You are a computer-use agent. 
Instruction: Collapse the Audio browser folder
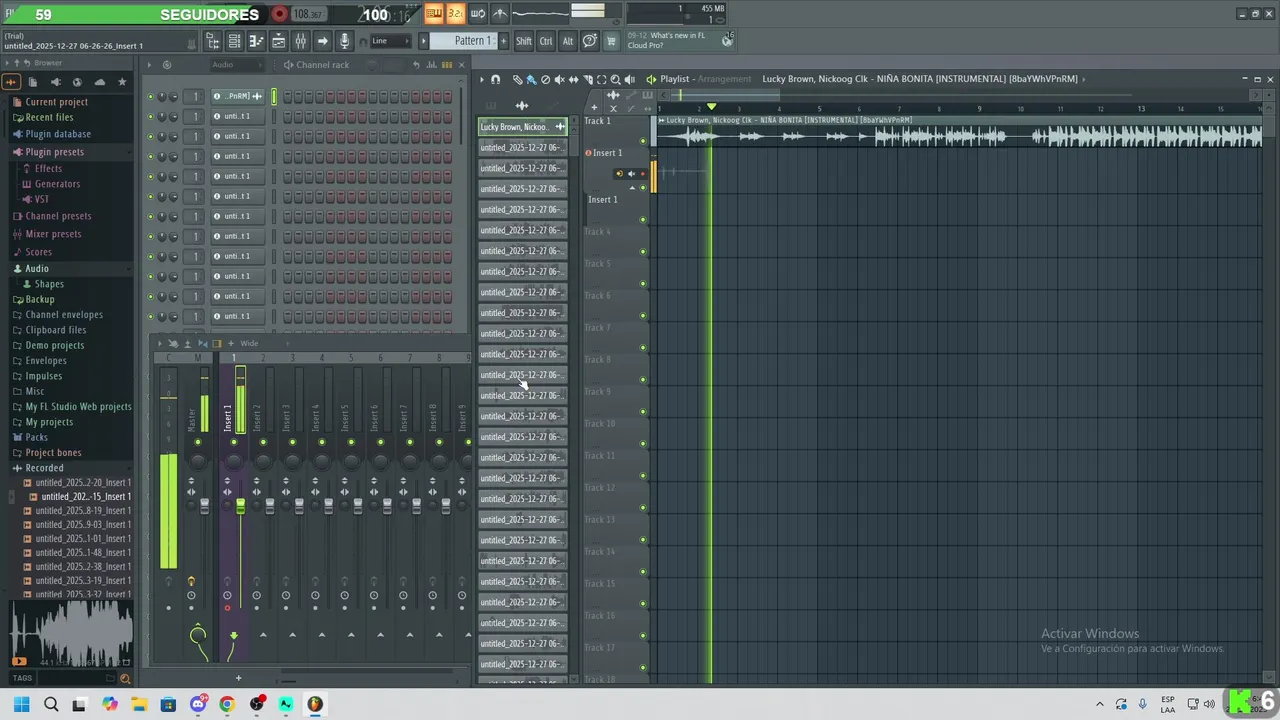click(x=36, y=268)
